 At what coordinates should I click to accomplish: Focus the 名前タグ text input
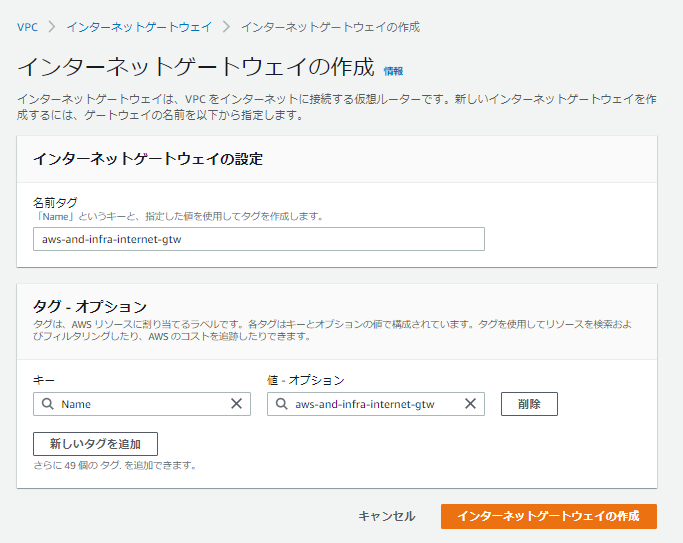click(x=258, y=239)
